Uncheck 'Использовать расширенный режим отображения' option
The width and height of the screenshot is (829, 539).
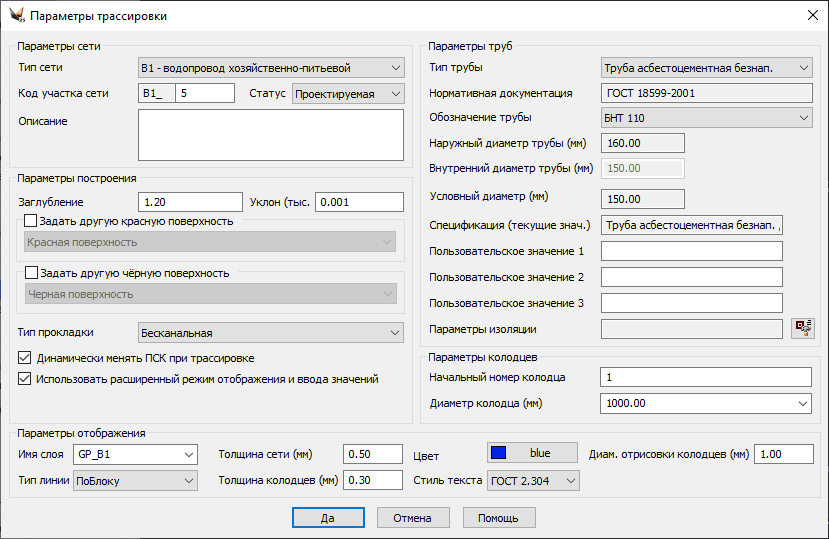[25, 379]
